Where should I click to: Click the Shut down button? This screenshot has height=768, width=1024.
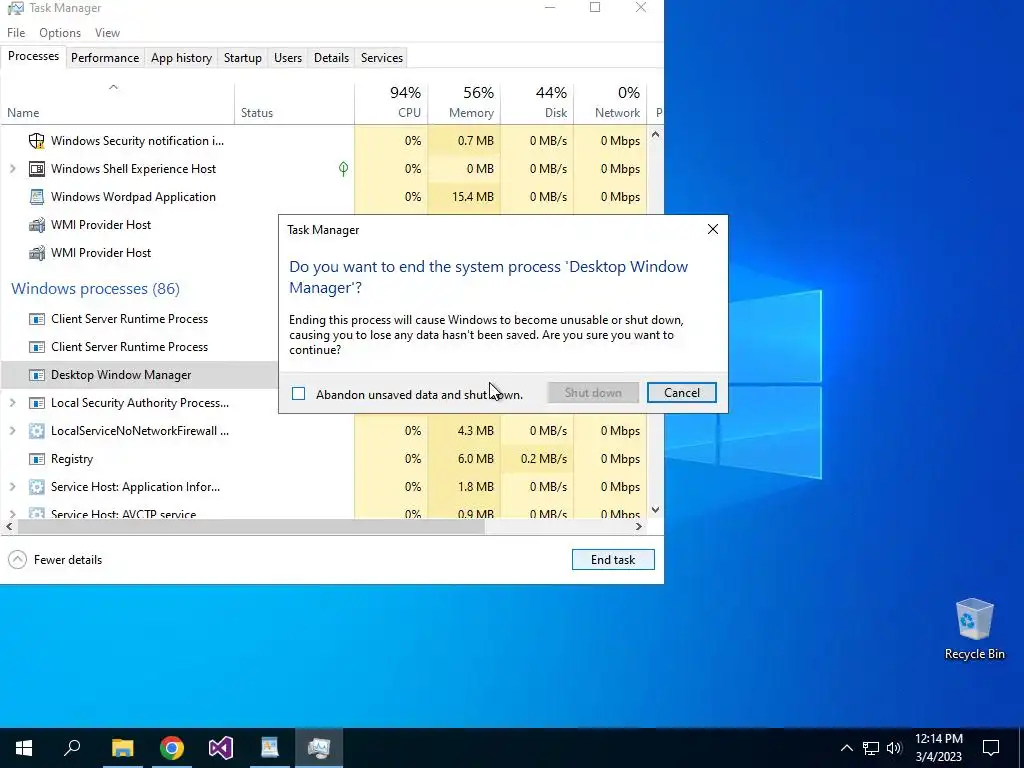click(593, 393)
